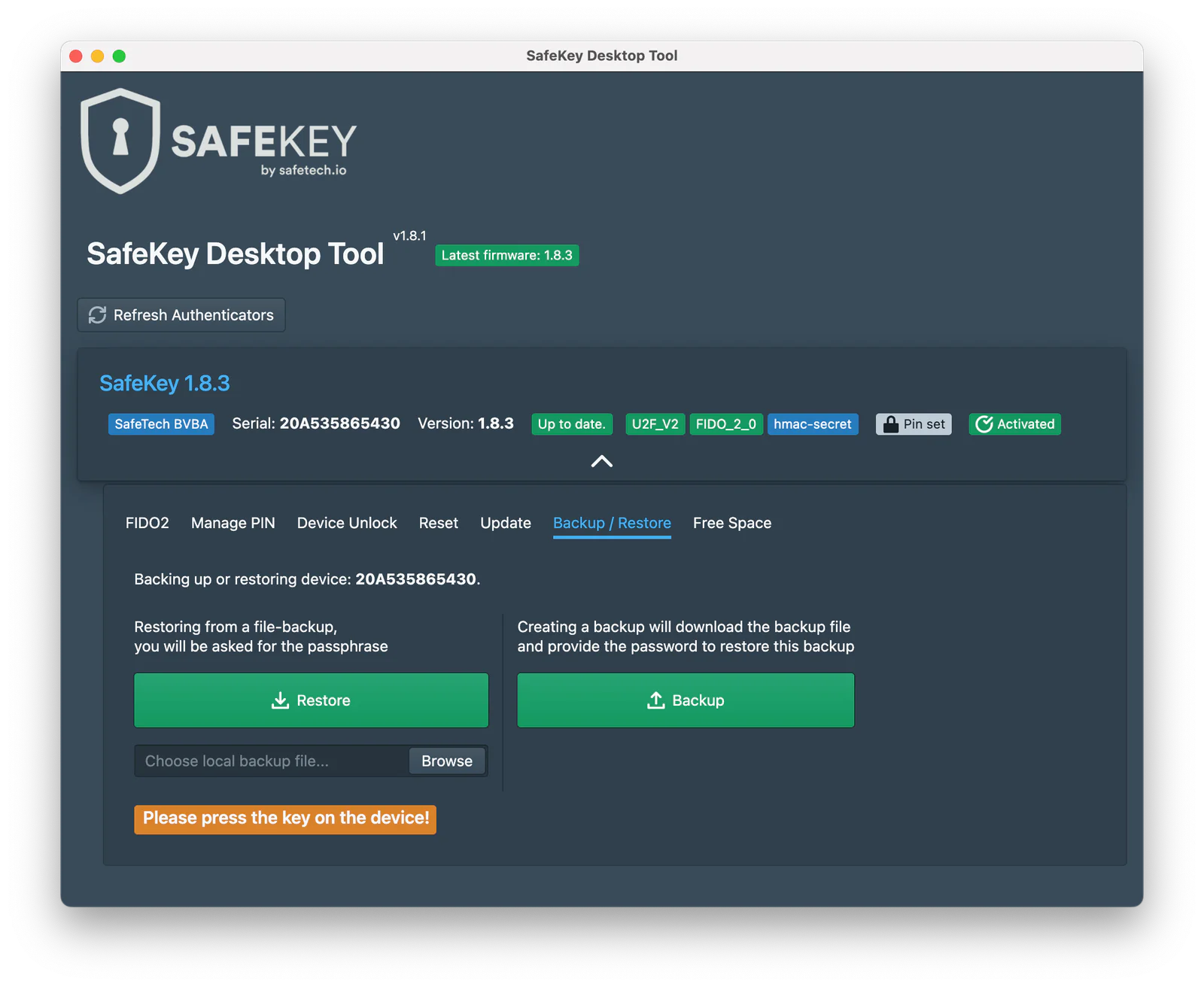This screenshot has height=987, width=1204.
Task: Show the Free Space tab
Action: (732, 523)
